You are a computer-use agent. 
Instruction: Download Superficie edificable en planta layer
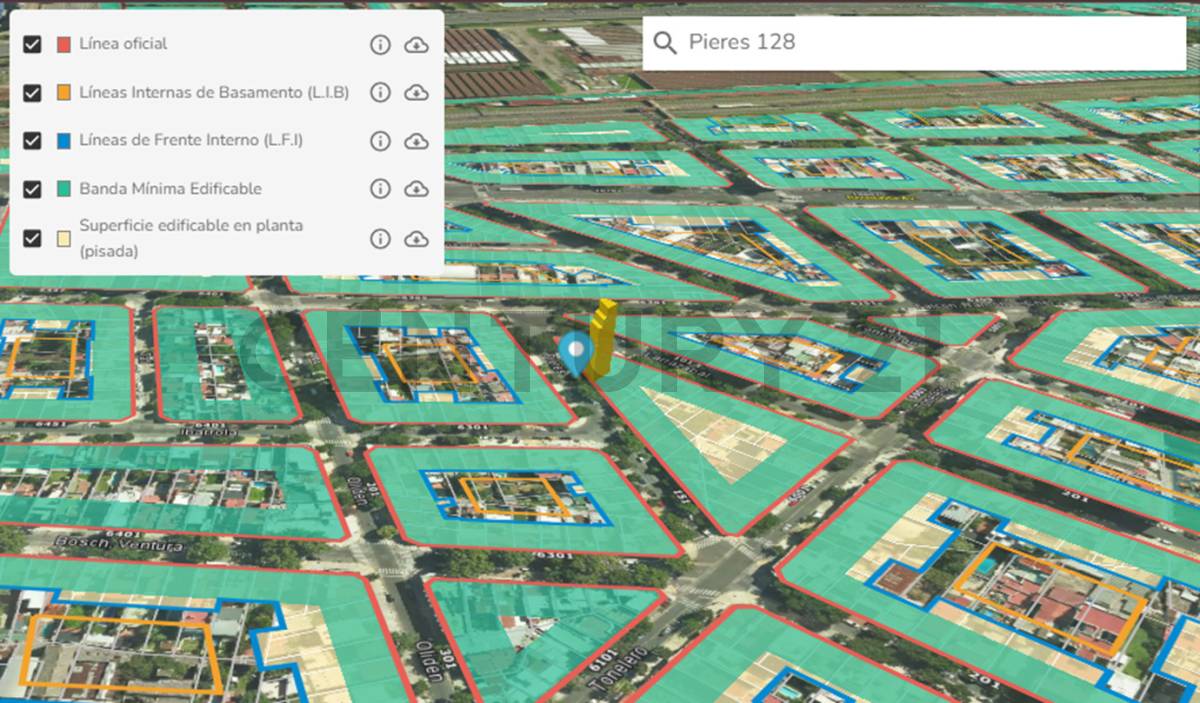[x=416, y=239]
